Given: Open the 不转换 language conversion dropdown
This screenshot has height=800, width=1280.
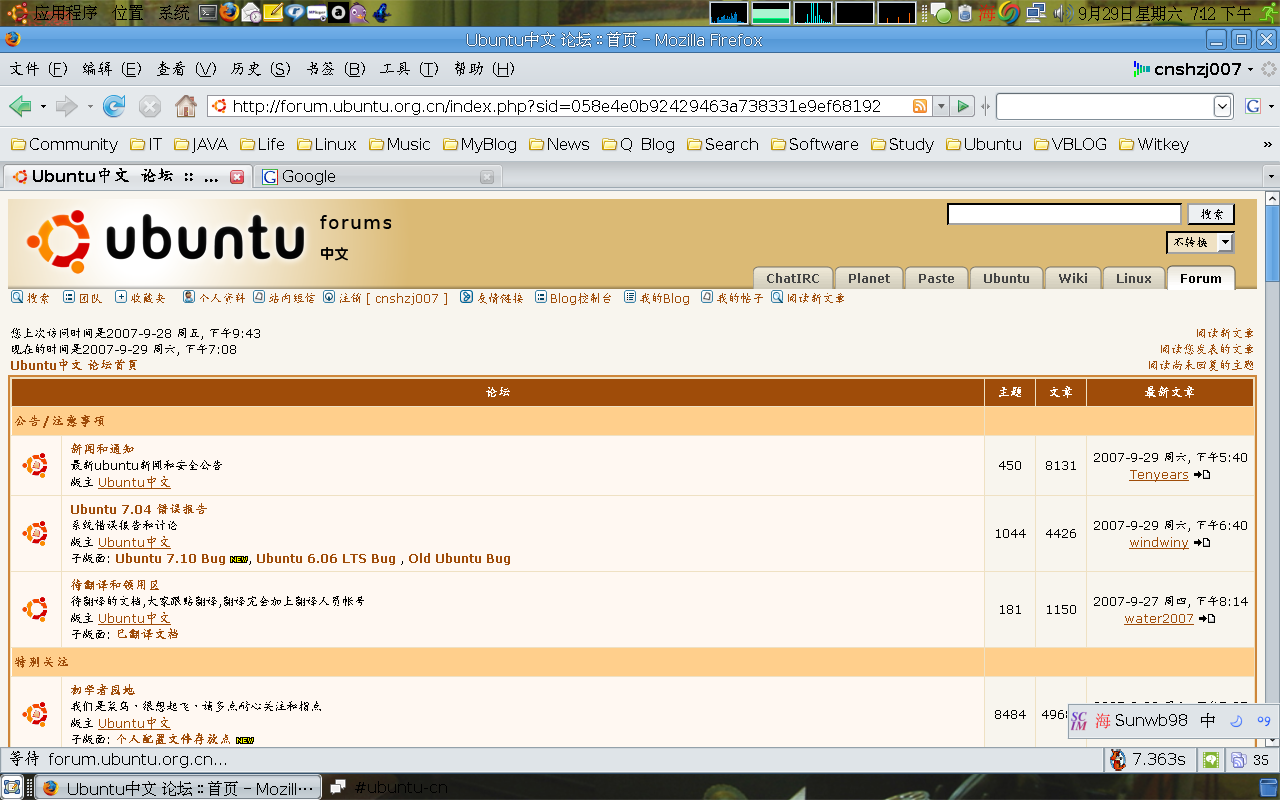Looking at the screenshot, I should click(x=1225, y=242).
